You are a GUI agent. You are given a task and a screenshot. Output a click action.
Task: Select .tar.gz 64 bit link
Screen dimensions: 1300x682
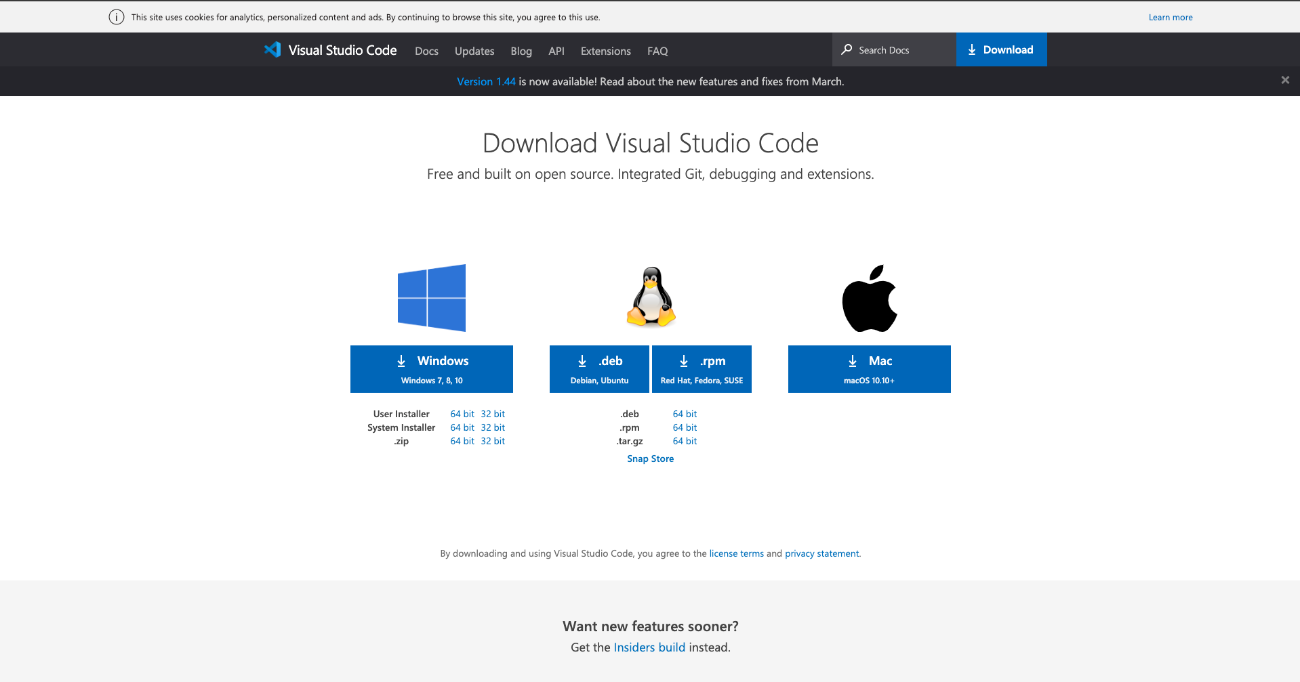[685, 441]
